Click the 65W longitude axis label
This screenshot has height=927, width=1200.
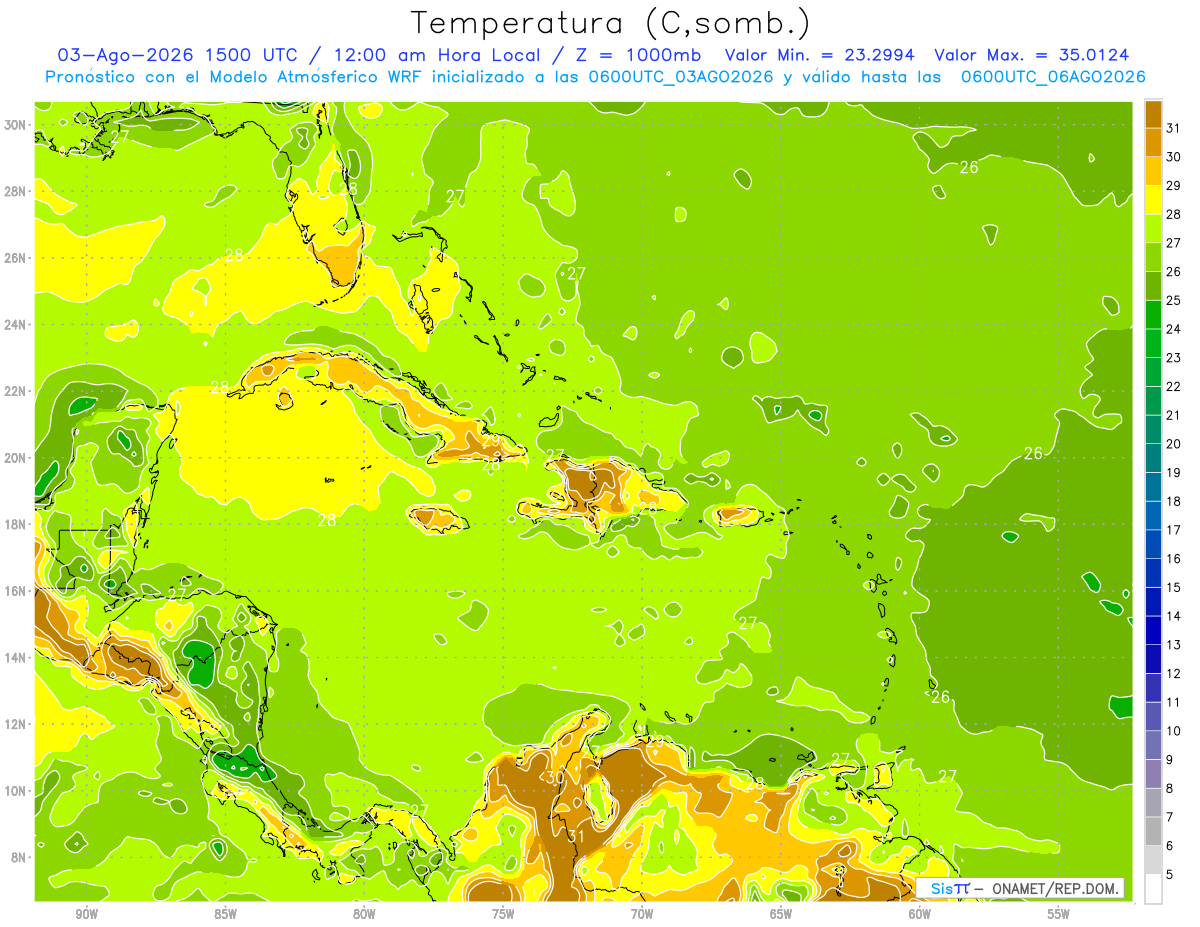[781, 914]
